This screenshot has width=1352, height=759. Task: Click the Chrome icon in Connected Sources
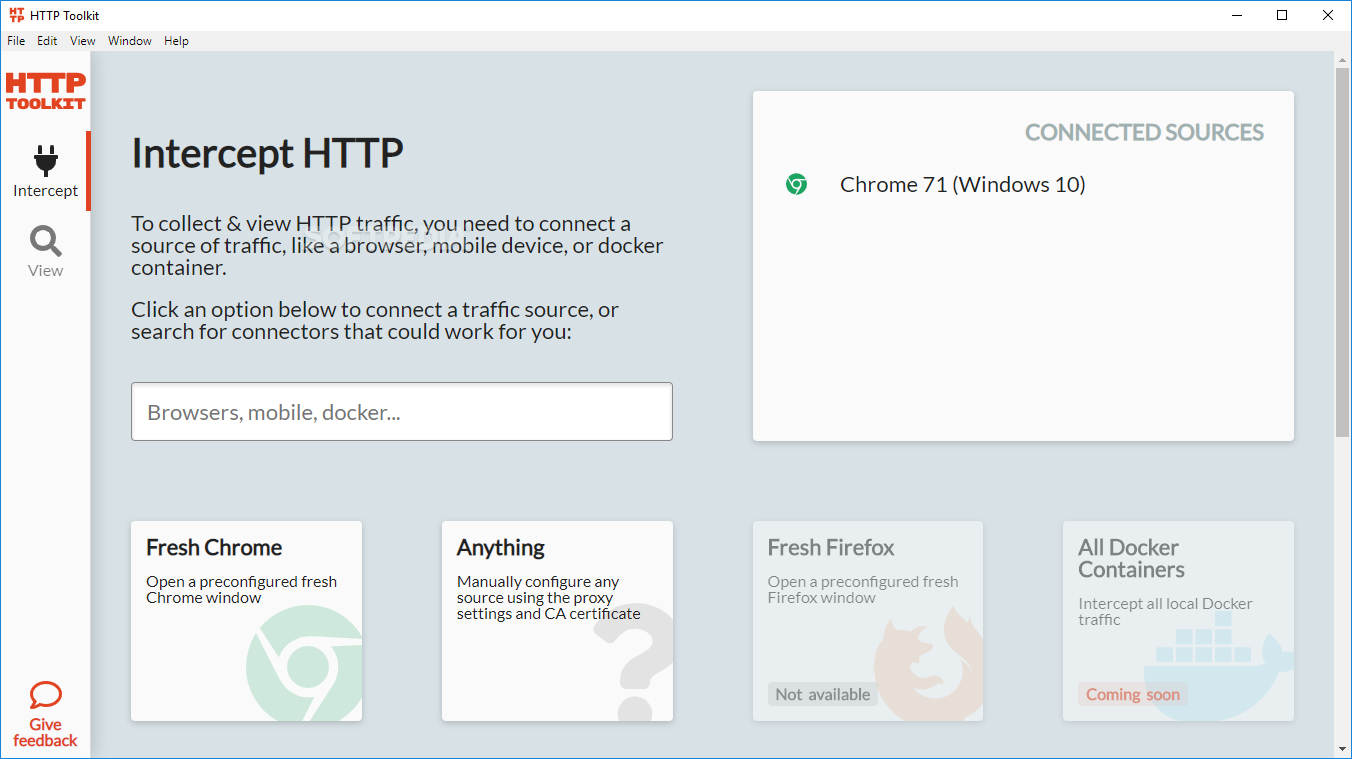click(x=796, y=184)
